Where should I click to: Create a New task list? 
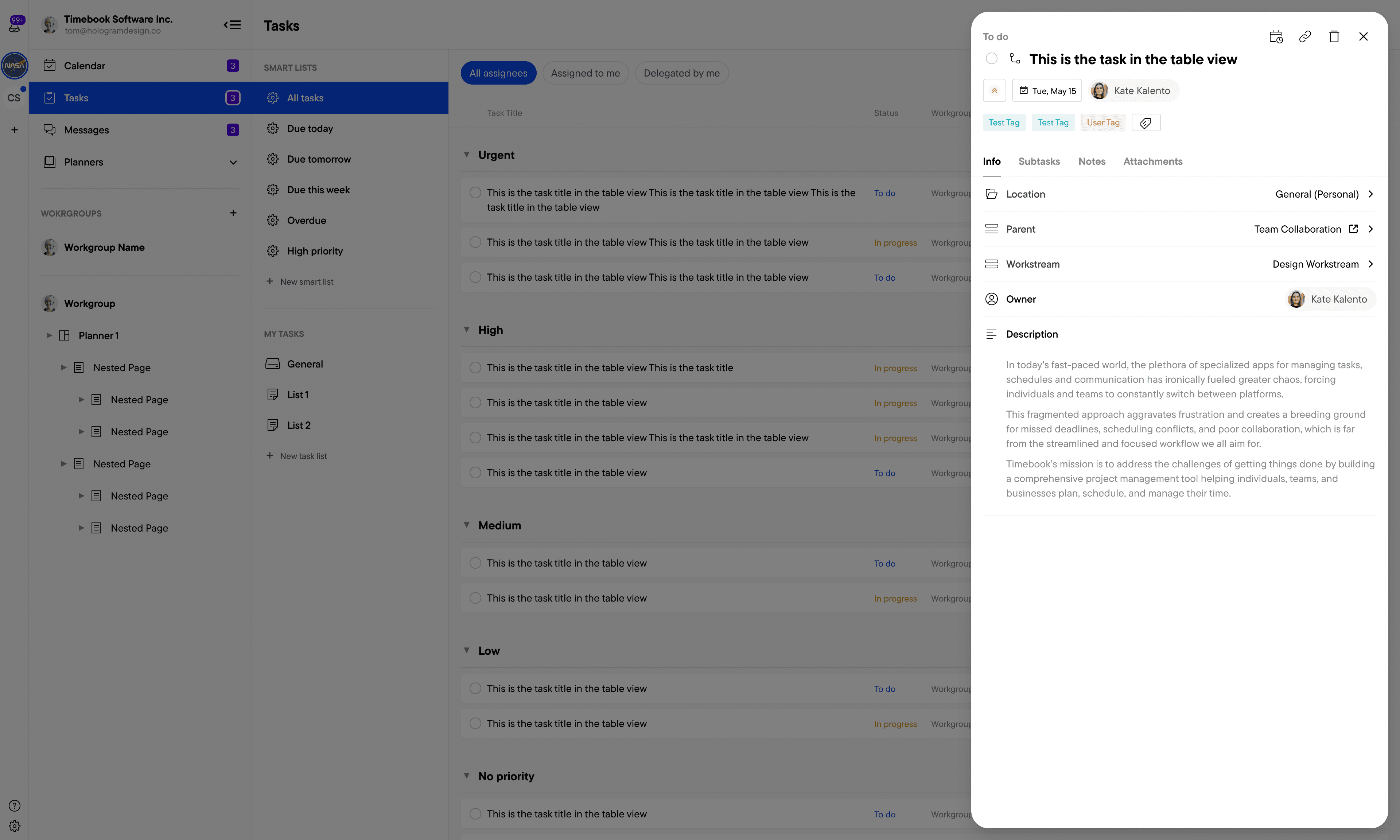(x=296, y=456)
